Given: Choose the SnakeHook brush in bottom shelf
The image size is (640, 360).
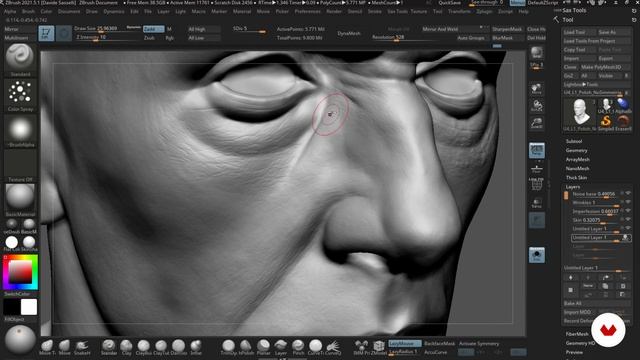Looking at the screenshot, I should tap(82, 347).
